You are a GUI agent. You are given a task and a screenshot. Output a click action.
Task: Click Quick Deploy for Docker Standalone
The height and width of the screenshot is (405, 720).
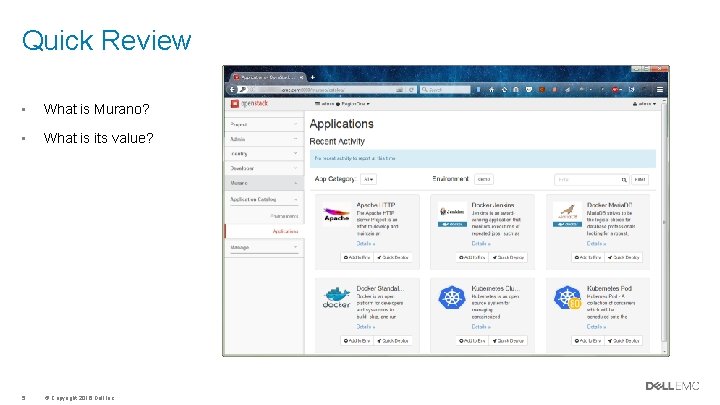point(393,341)
